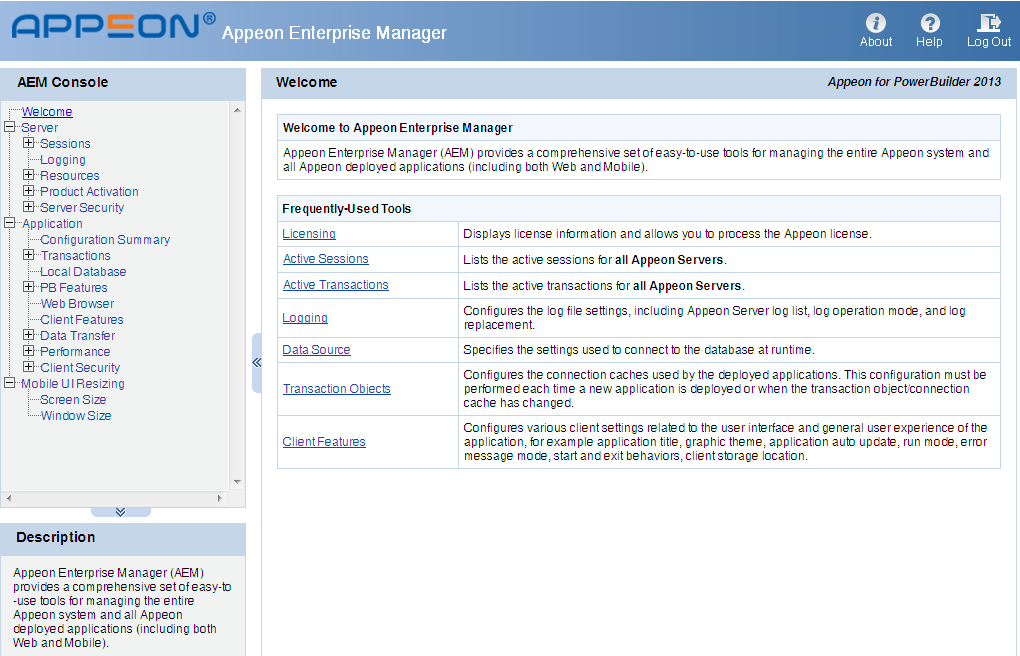Click the tree horizontal scrollbar right arrow
1020x656 pixels.
coord(220,499)
